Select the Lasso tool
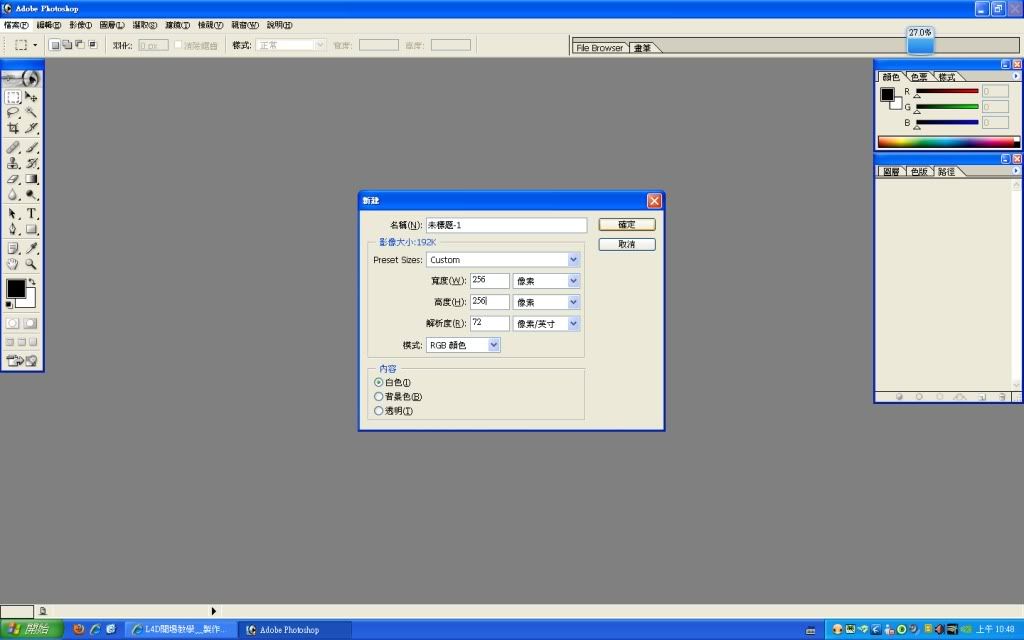1024x640 pixels. point(13,113)
